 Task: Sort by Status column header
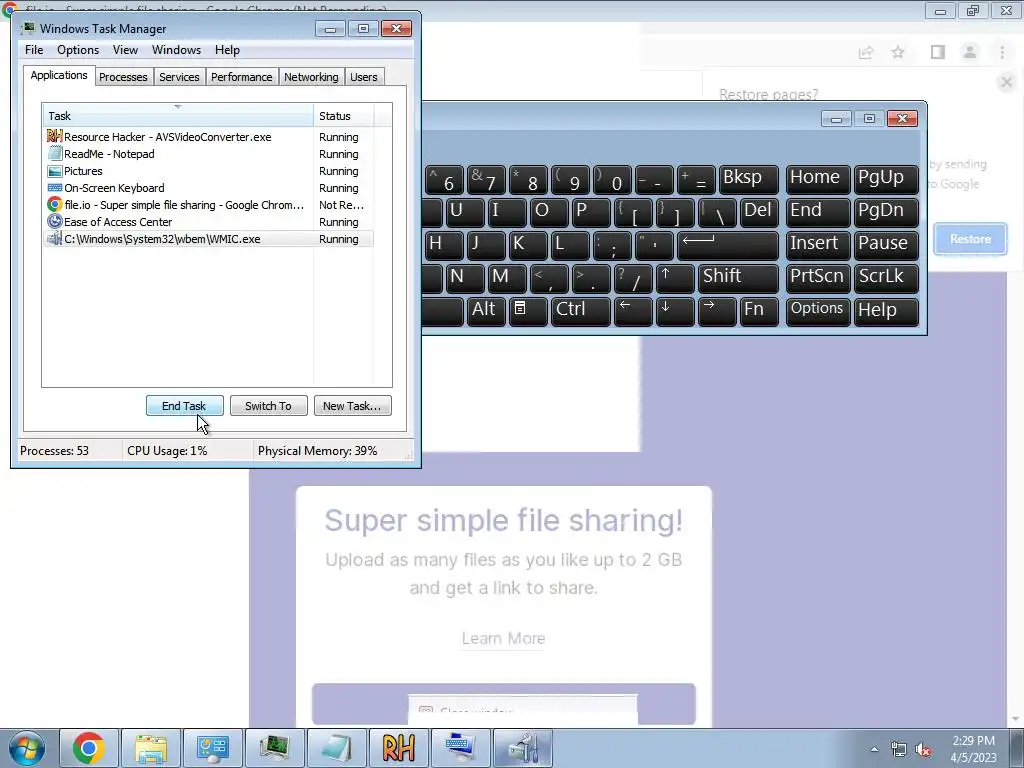pos(343,116)
